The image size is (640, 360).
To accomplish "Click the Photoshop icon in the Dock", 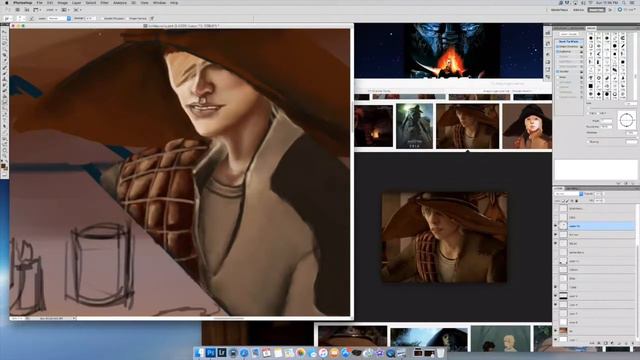I will (x=210, y=352).
